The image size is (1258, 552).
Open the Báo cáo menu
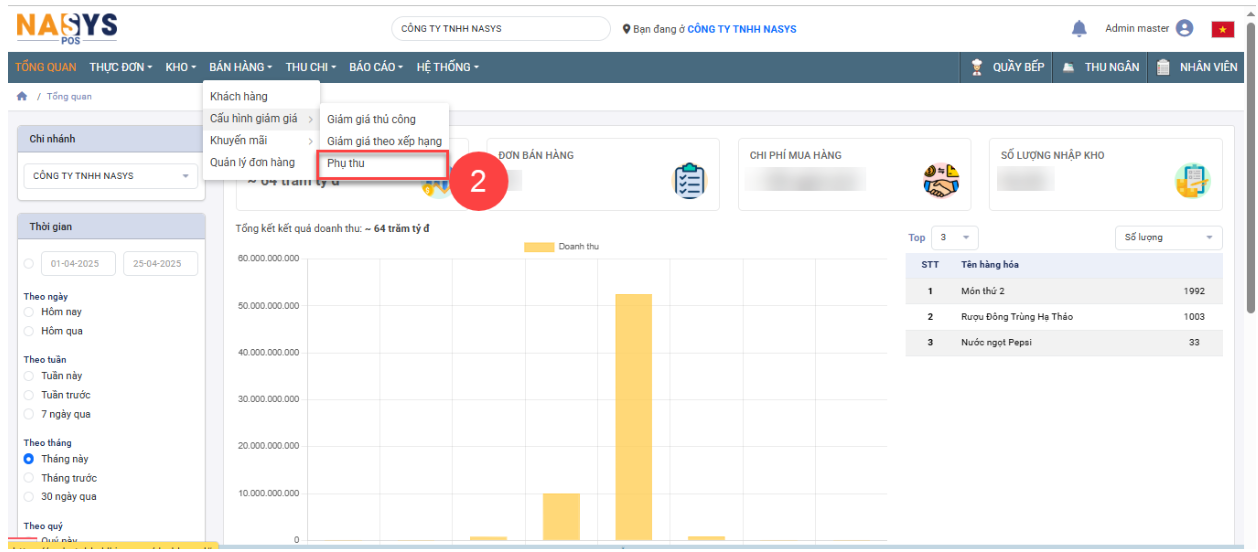(x=375, y=67)
